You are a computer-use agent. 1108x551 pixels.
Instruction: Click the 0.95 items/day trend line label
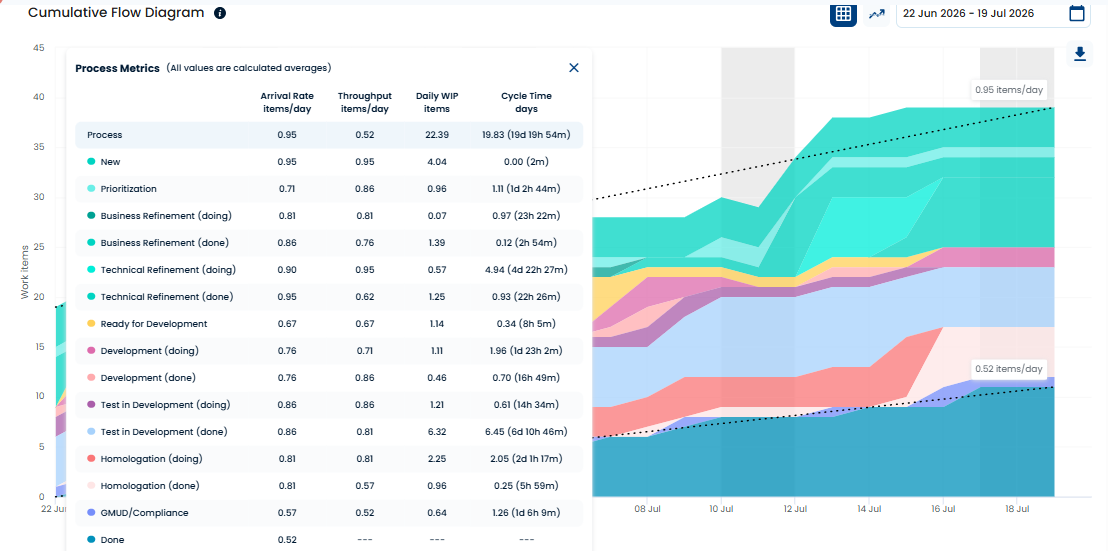1009,90
